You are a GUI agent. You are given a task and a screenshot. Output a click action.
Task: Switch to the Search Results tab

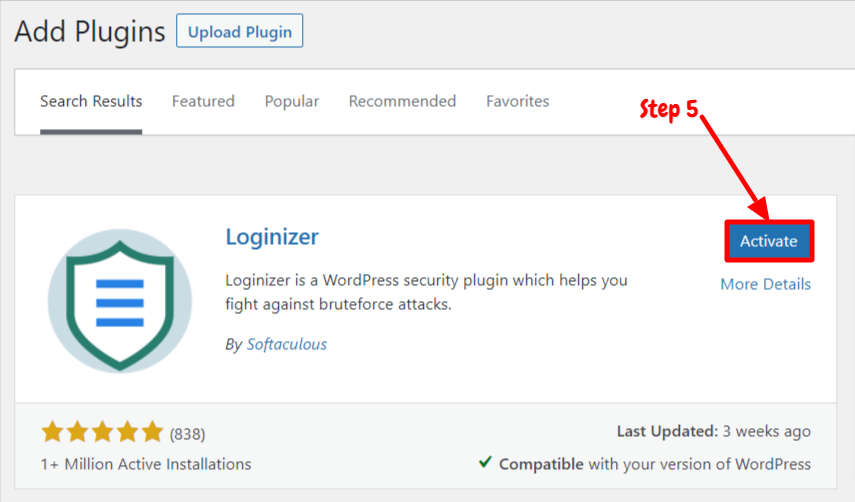tap(91, 101)
